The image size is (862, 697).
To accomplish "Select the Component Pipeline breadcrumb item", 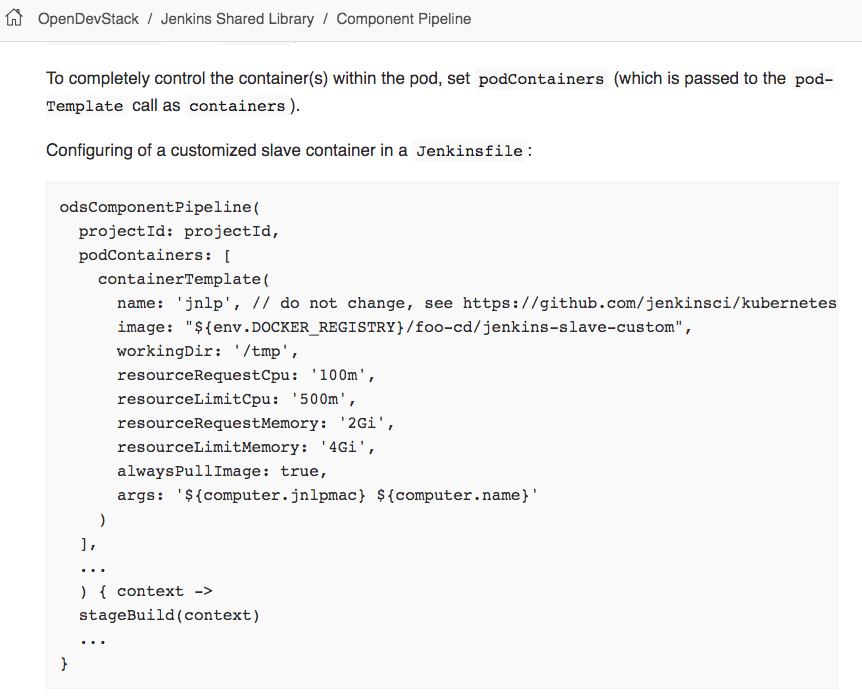I will tap(403, 18).
